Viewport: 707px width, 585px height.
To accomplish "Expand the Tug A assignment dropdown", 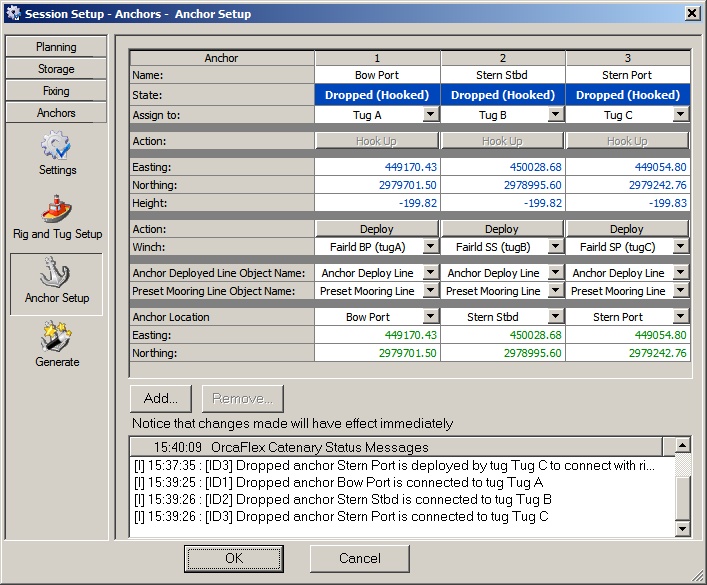I will 429,115.
